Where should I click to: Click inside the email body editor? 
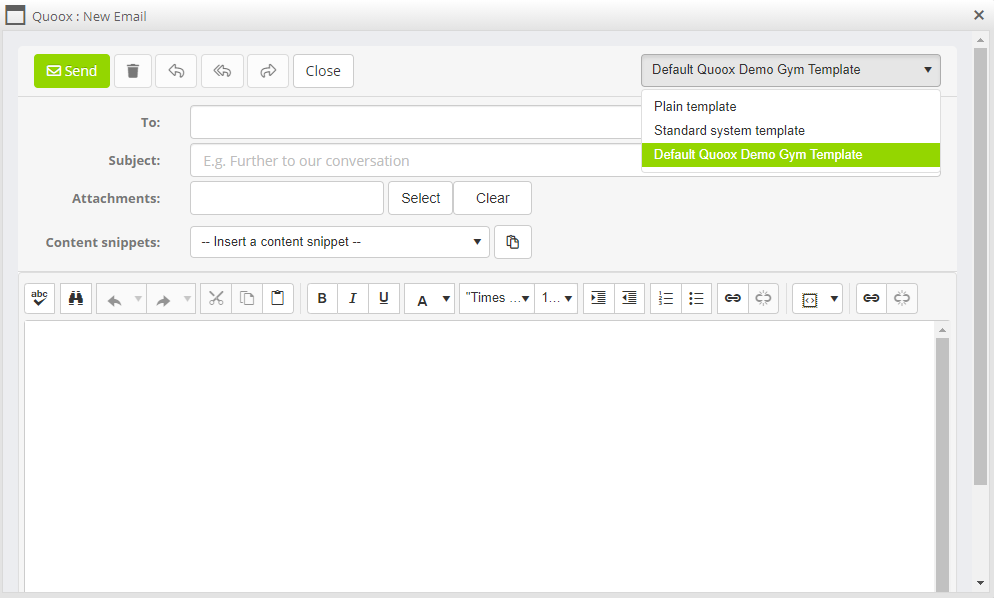tap(480, 457)
